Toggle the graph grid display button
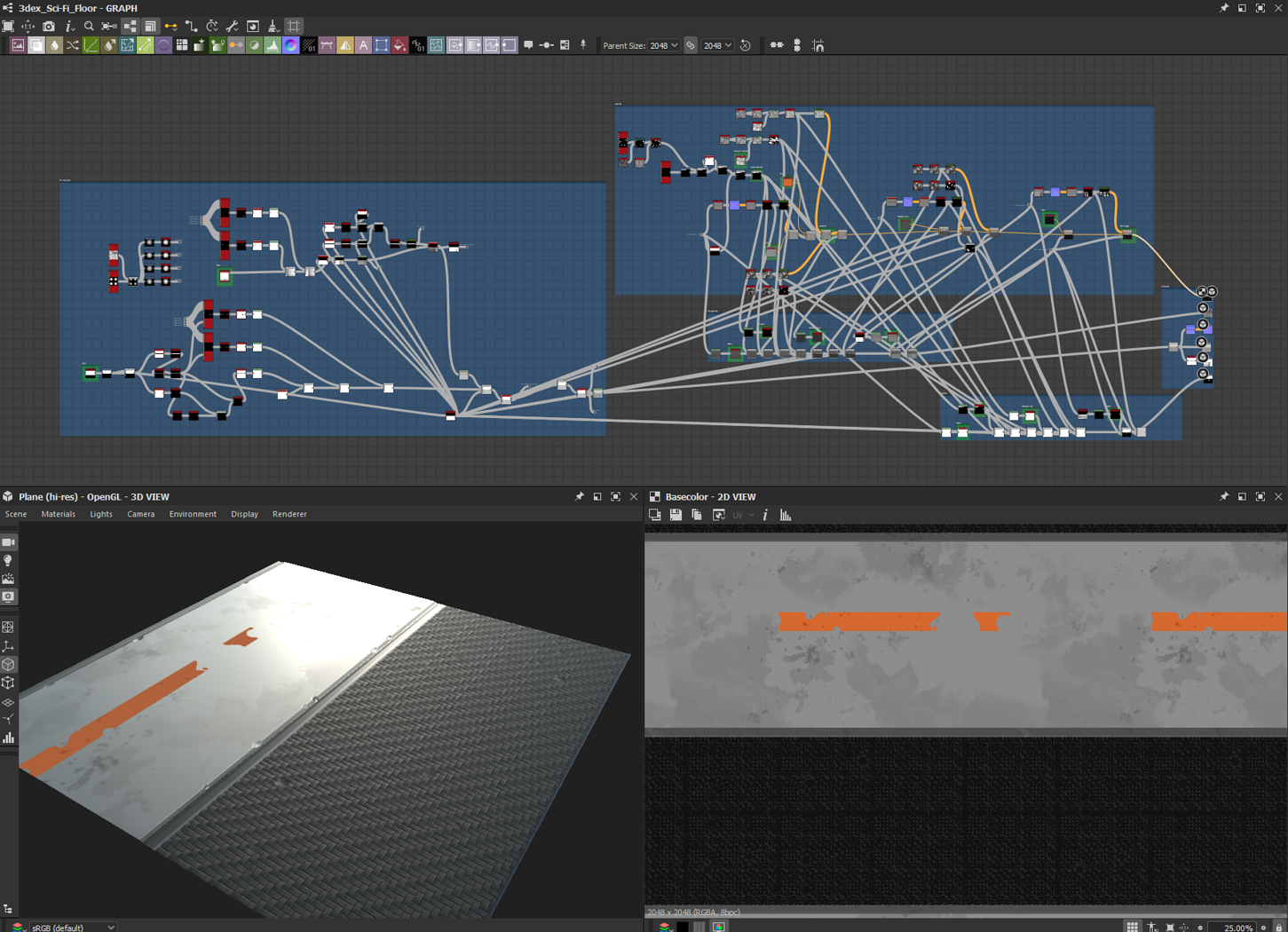The width and height of the screenshot is (1288, 932). [294, 27]
